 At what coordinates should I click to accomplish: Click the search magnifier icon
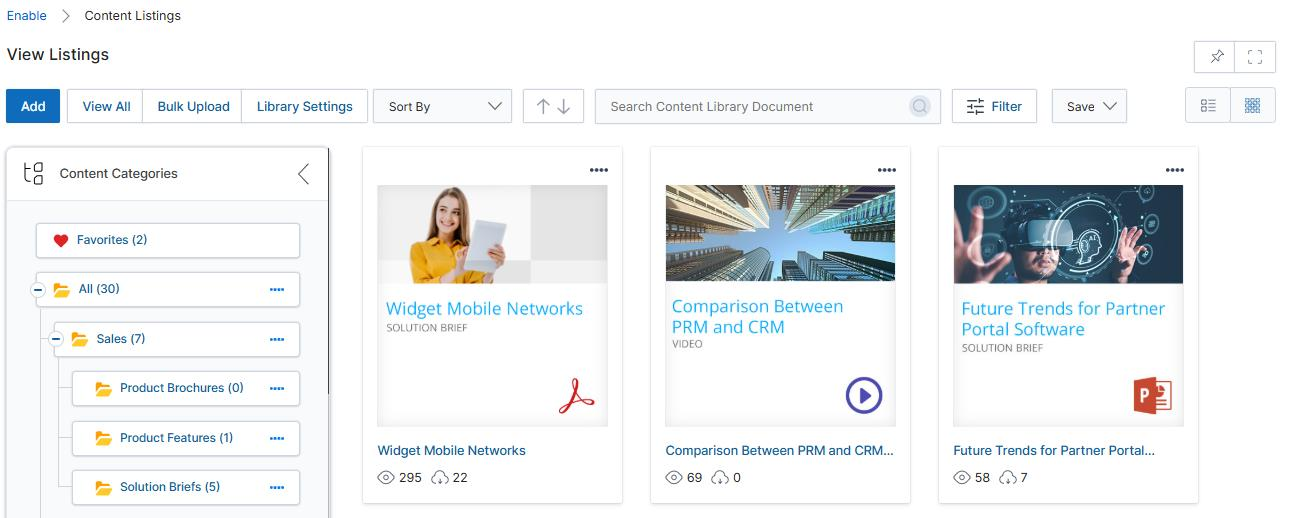coord(919,106)
